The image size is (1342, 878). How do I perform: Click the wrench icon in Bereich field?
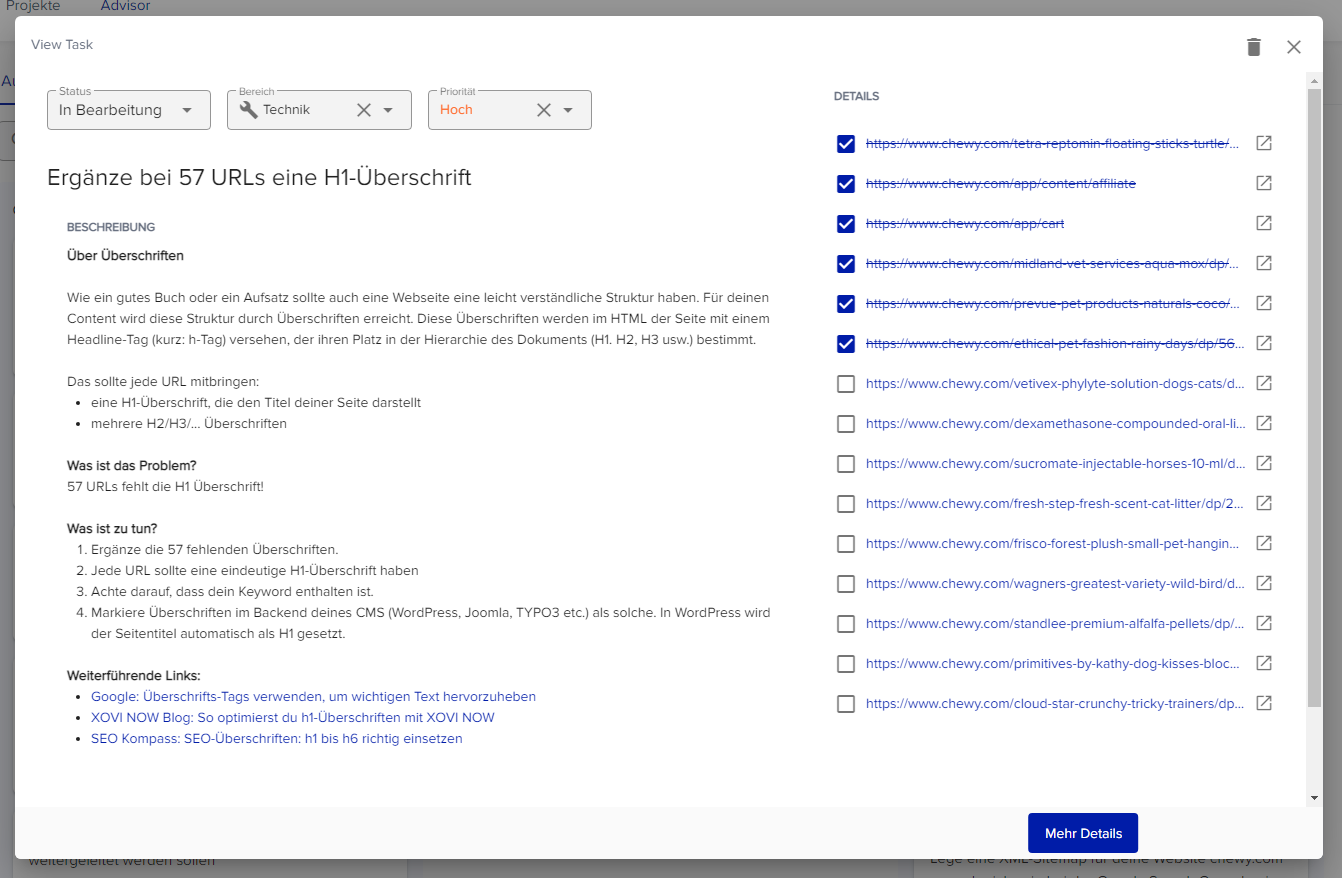coord(248,110)
